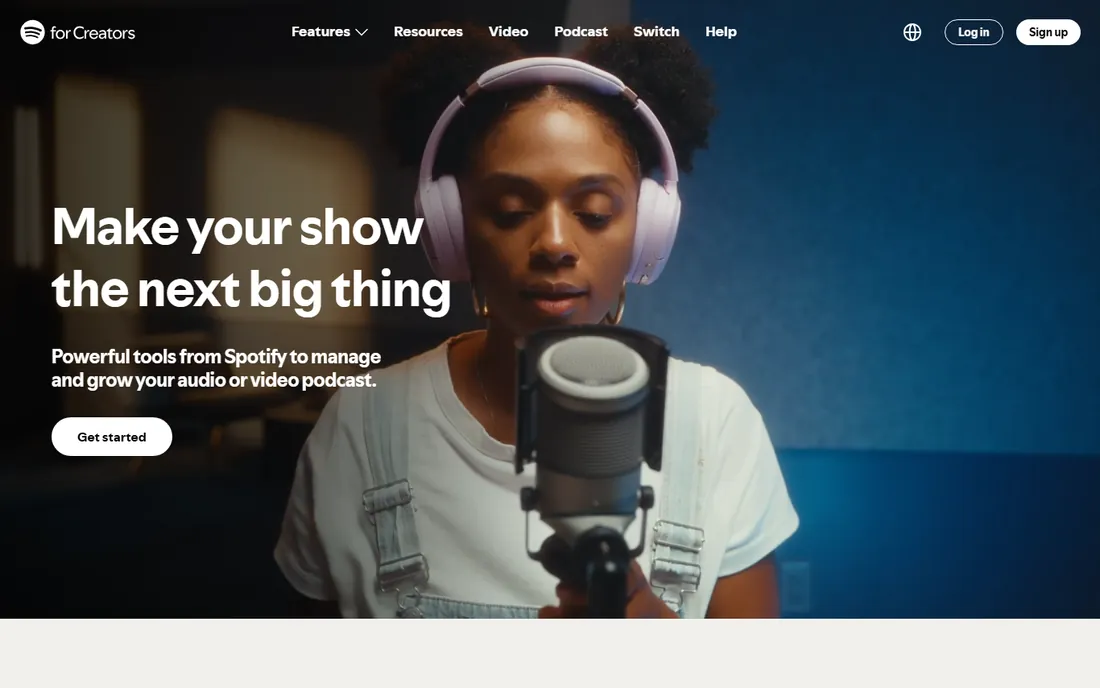
Task: Click the Spotify for Creators logo
Action: tap(77, 32)
